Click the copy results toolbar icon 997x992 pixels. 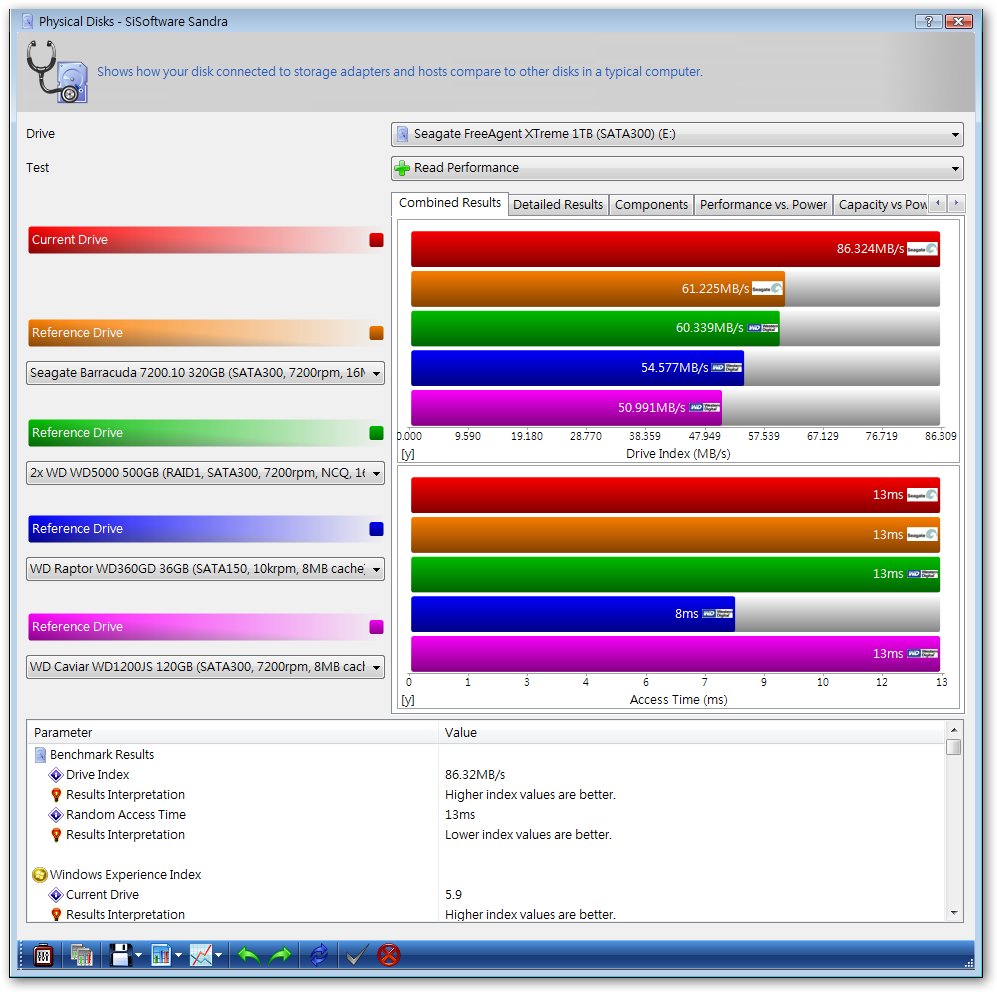[x=81, y=955]
